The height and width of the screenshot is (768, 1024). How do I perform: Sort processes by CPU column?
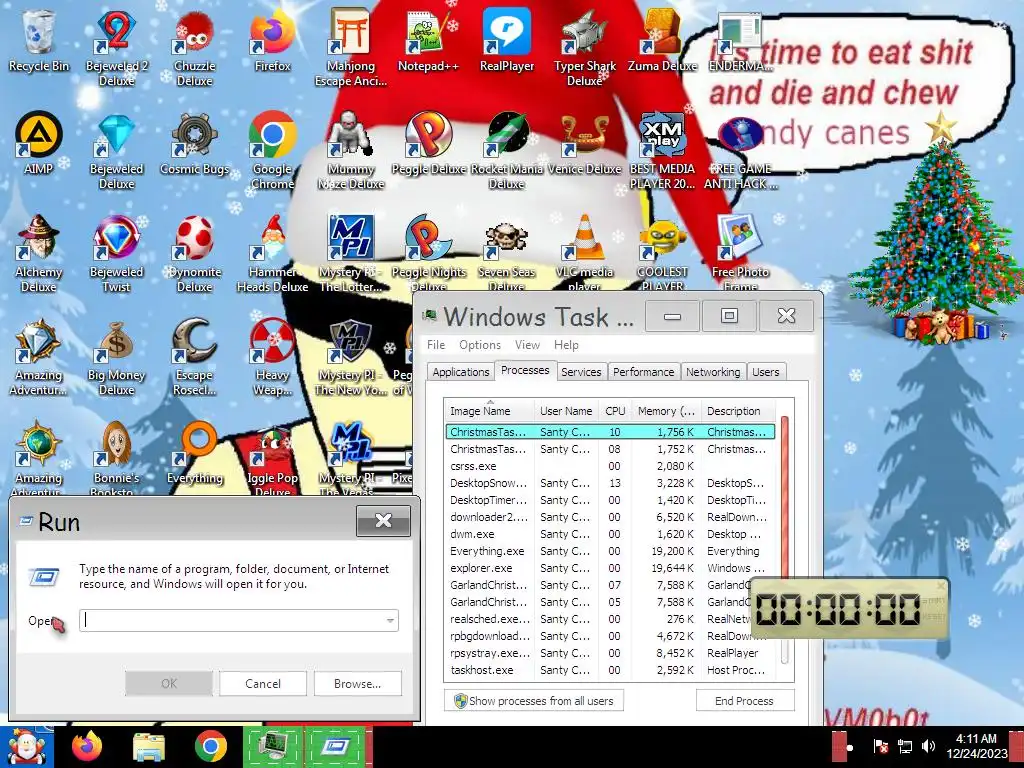615,411
